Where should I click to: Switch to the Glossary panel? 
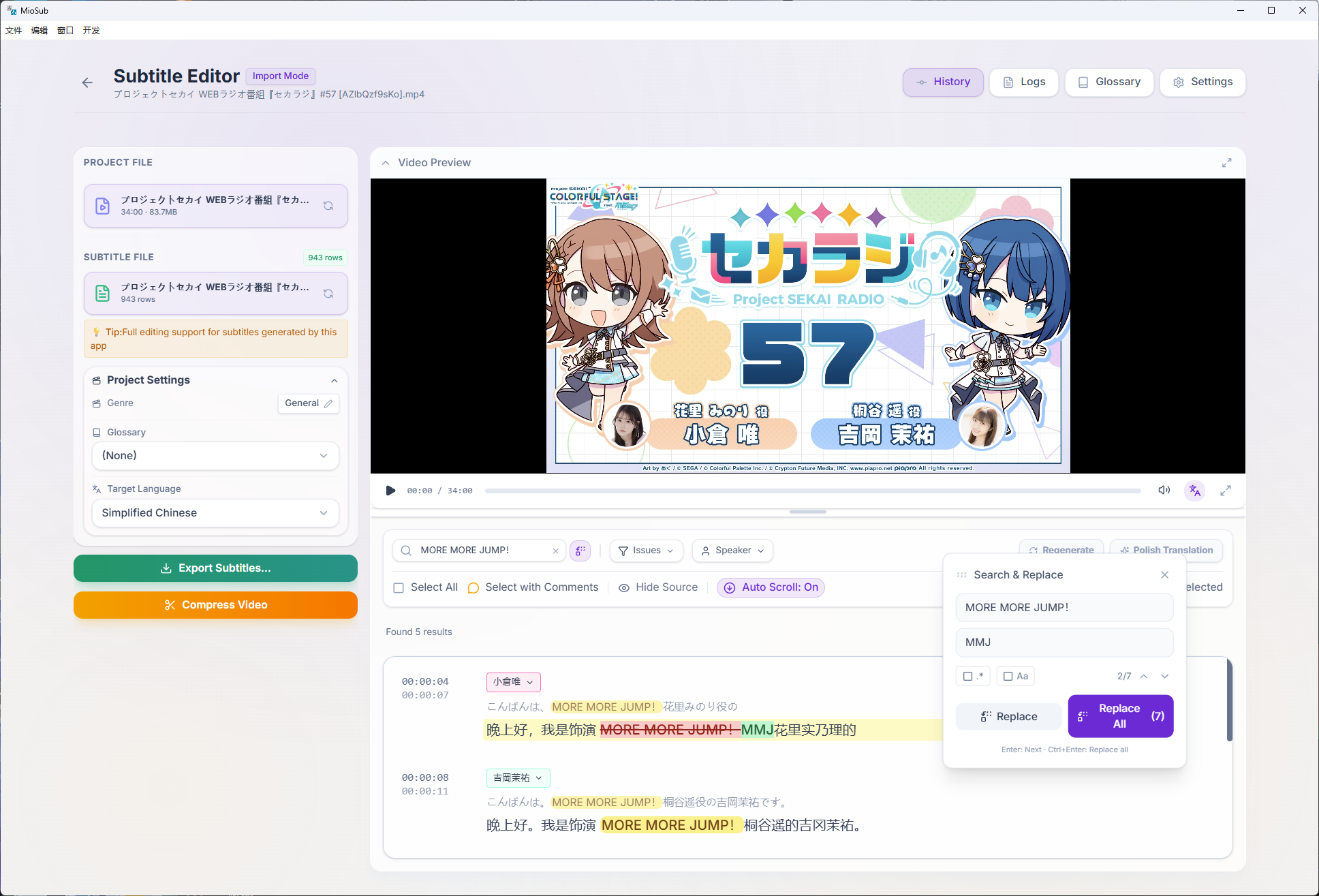coord(1109,82)
